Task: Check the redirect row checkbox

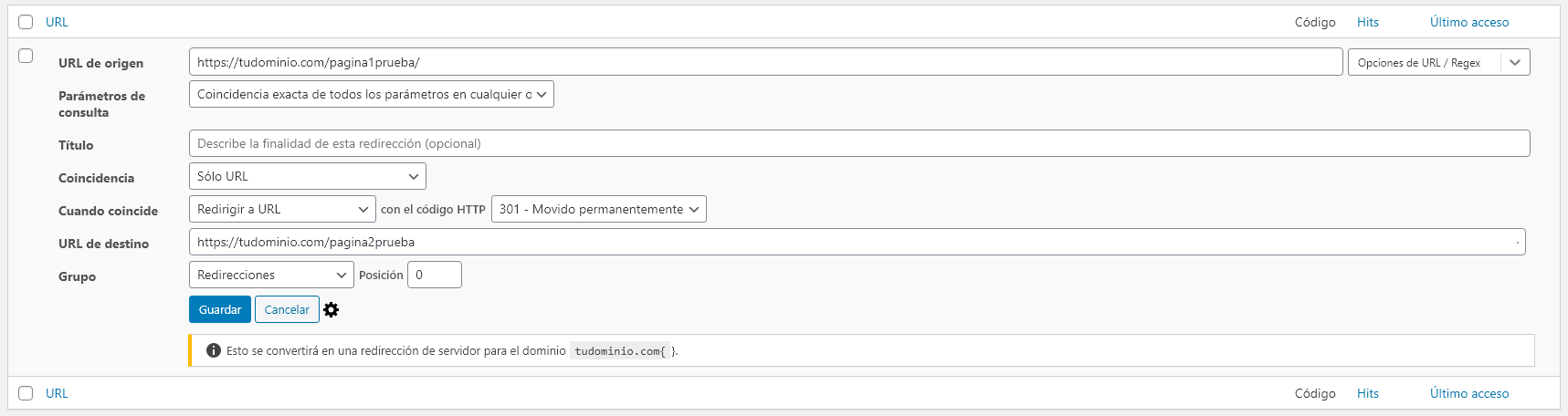Action: (x=26, y=56)
